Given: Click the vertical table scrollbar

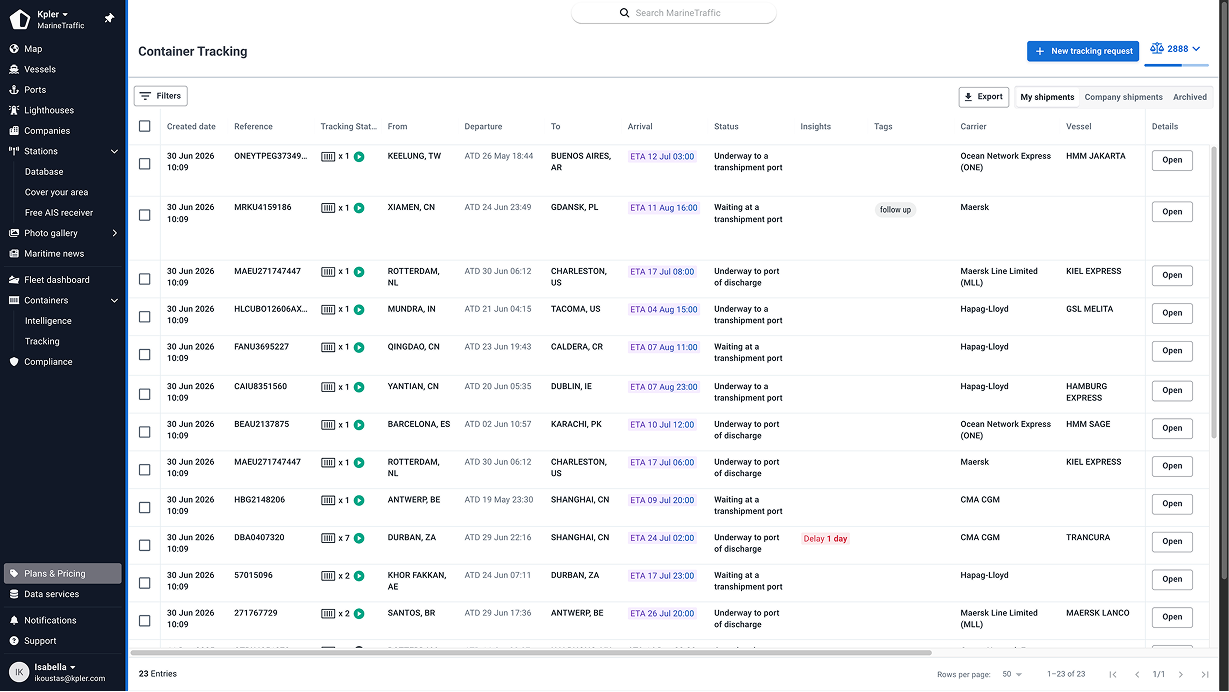Looking at the screenshot, I should pyautogui.click(x=1215, y=292).
